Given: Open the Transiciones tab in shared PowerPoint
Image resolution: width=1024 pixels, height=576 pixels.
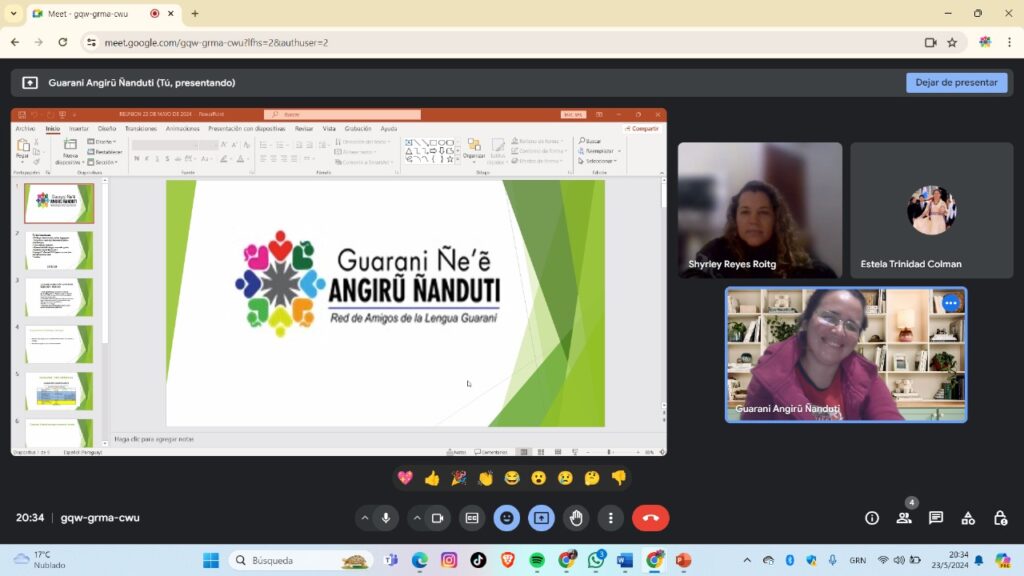Looking at the screenshot, I should point(141,129).
